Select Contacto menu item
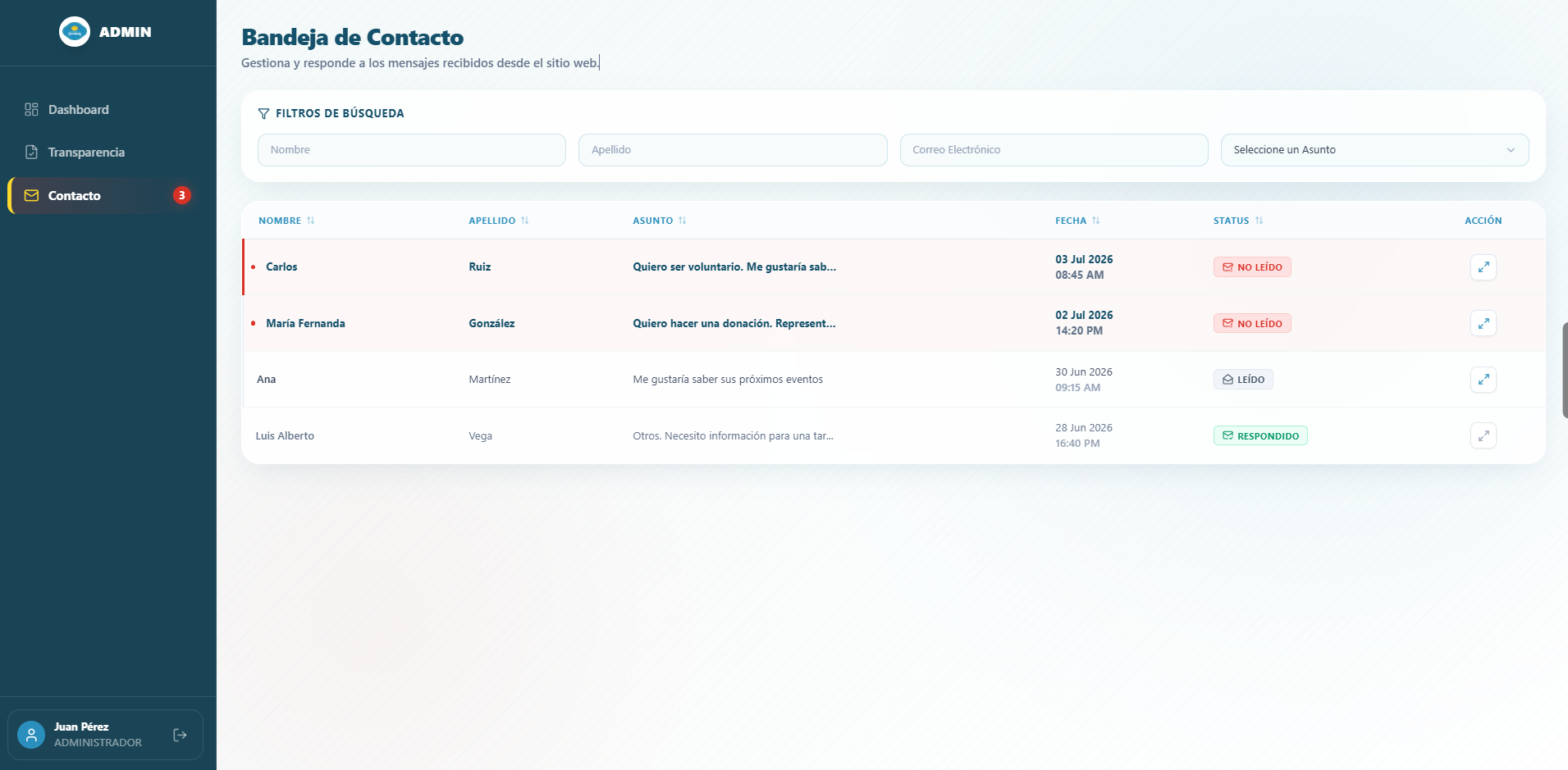Image resolution: width=1568 pixels, height=770 pixels. click(x=102, y=195)
